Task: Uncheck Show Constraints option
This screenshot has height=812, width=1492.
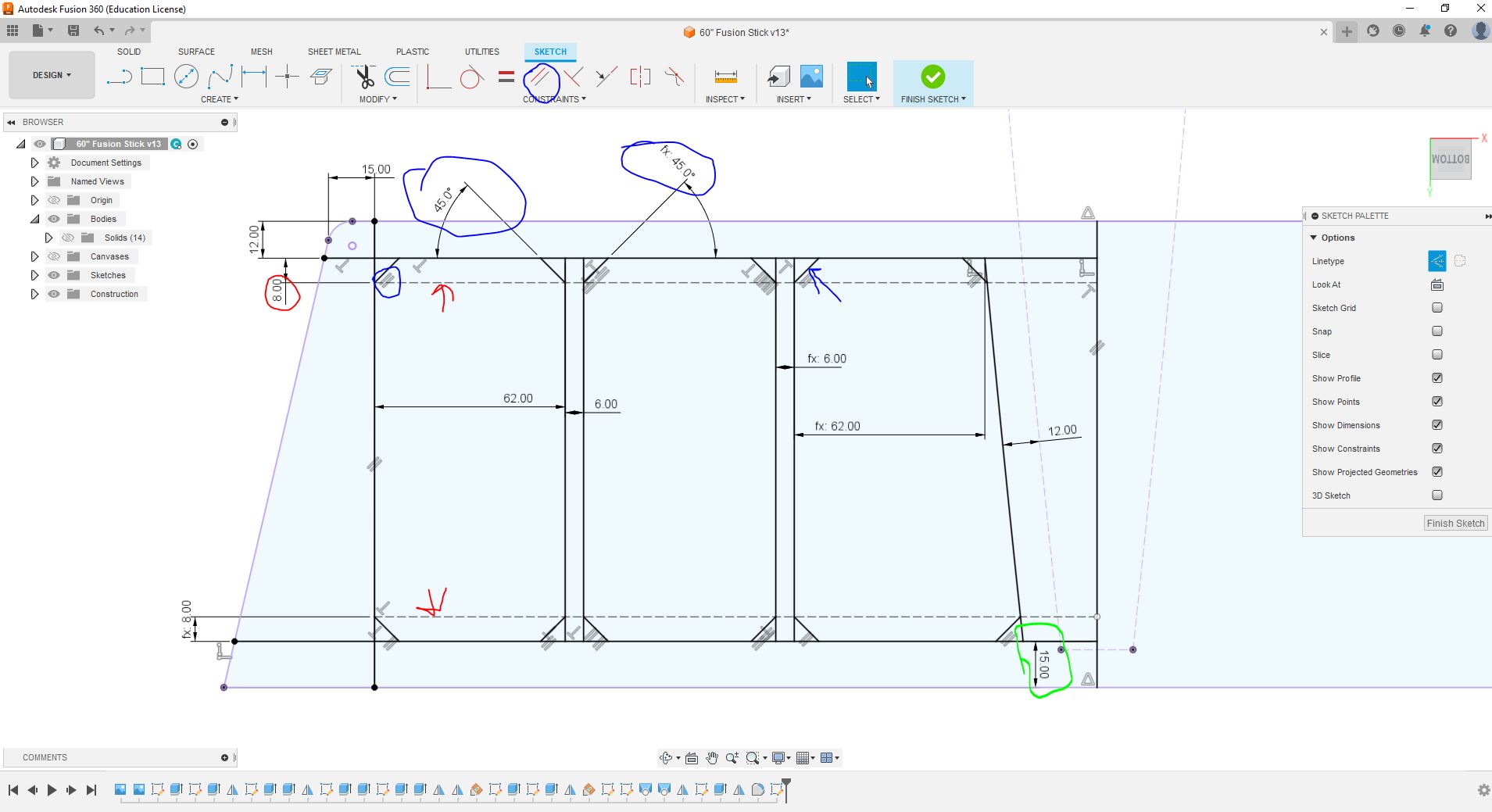Action: [1437, 449]
